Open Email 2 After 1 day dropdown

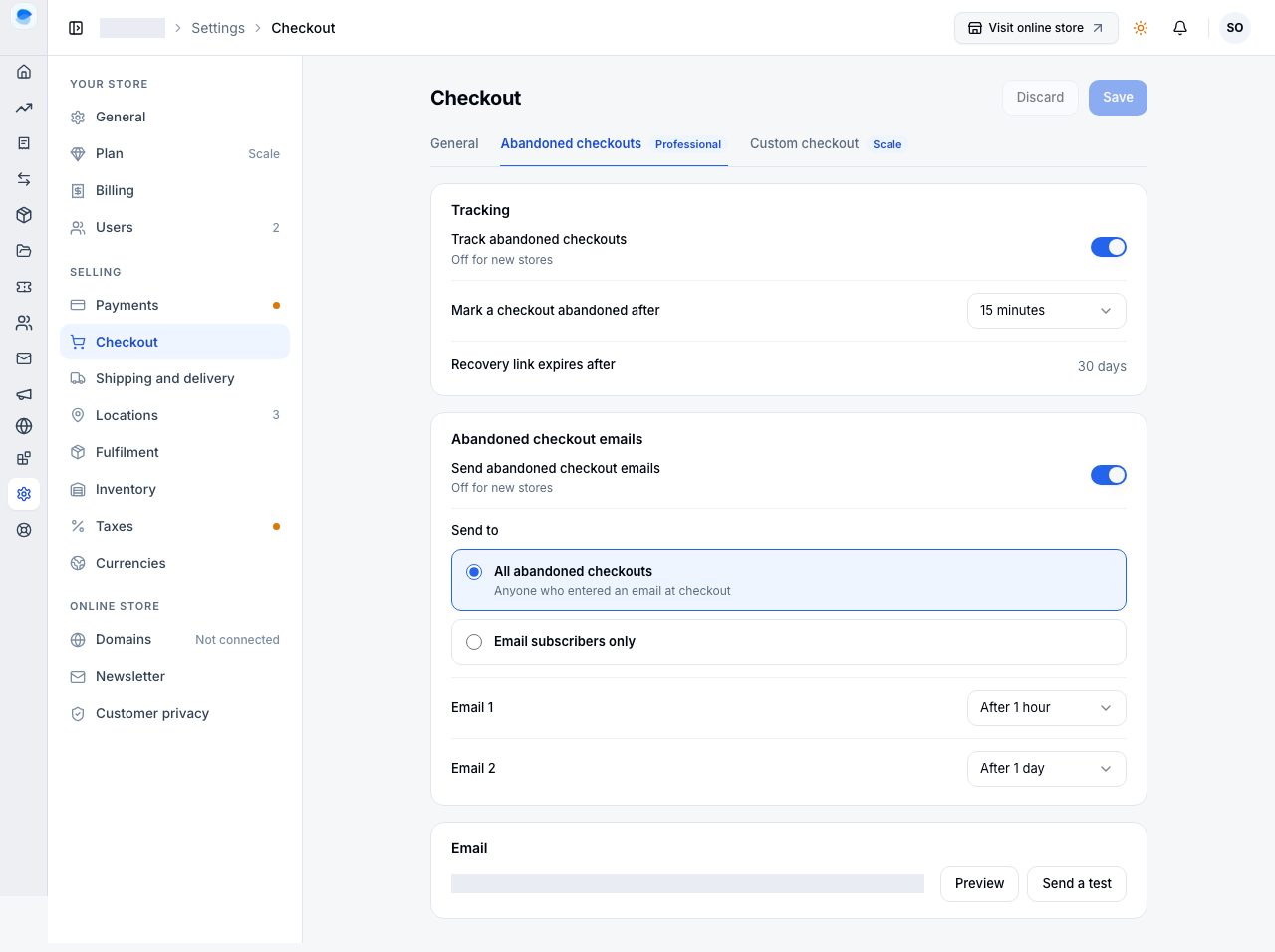(1047, 769)
